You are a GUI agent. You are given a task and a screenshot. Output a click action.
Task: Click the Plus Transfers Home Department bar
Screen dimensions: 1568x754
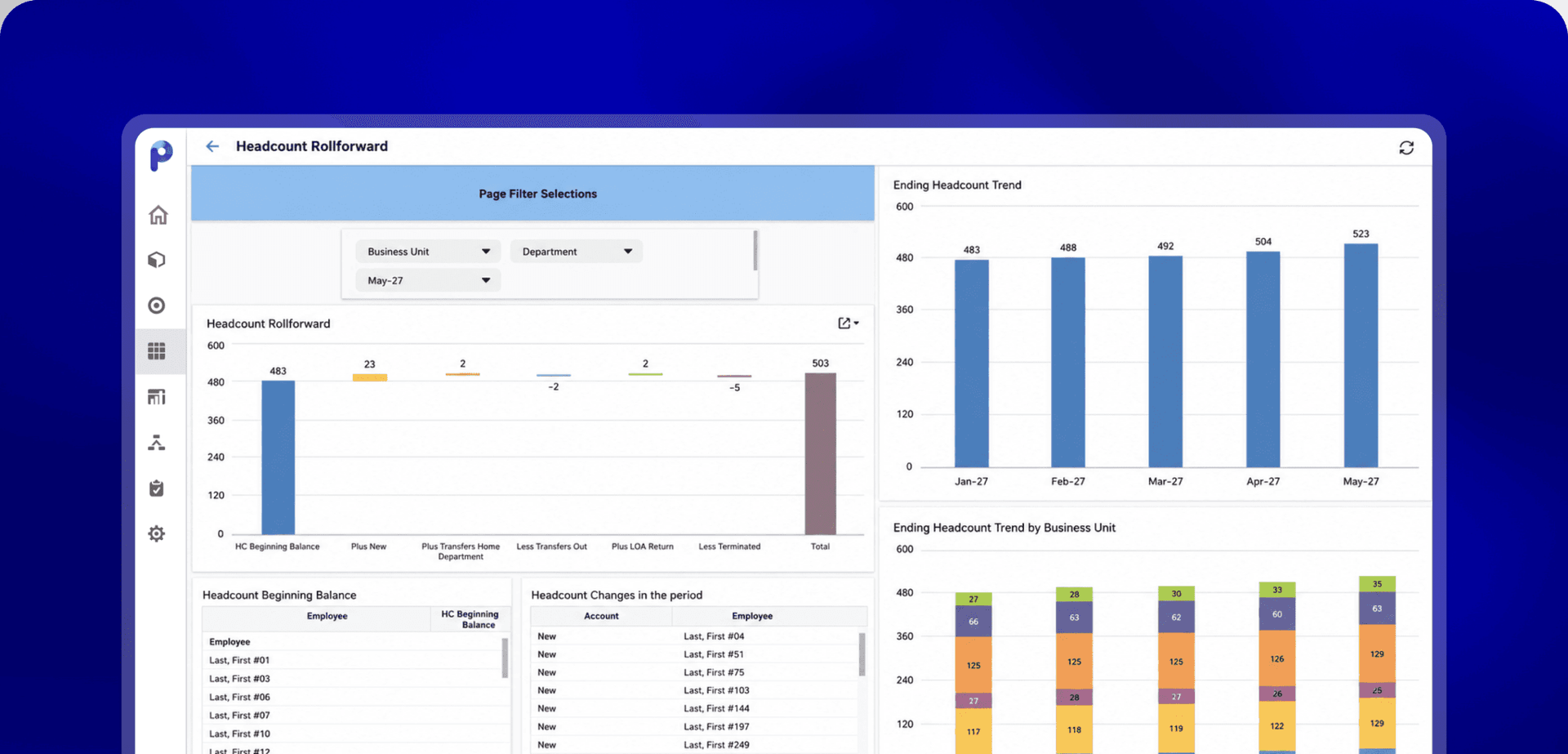point(463,374)
